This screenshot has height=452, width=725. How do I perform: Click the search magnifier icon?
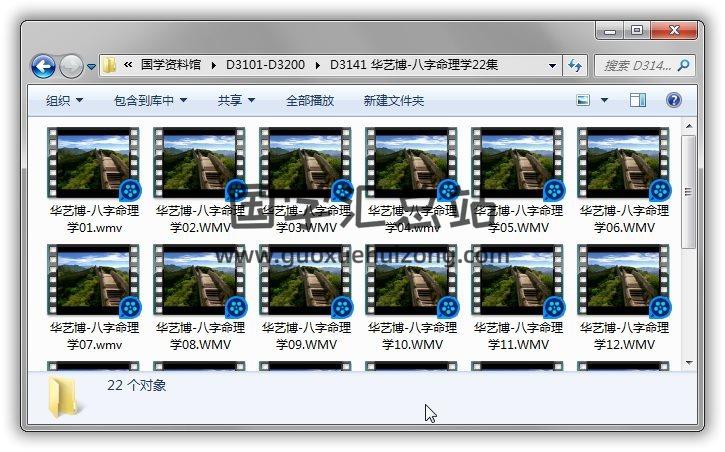[683, 66]
